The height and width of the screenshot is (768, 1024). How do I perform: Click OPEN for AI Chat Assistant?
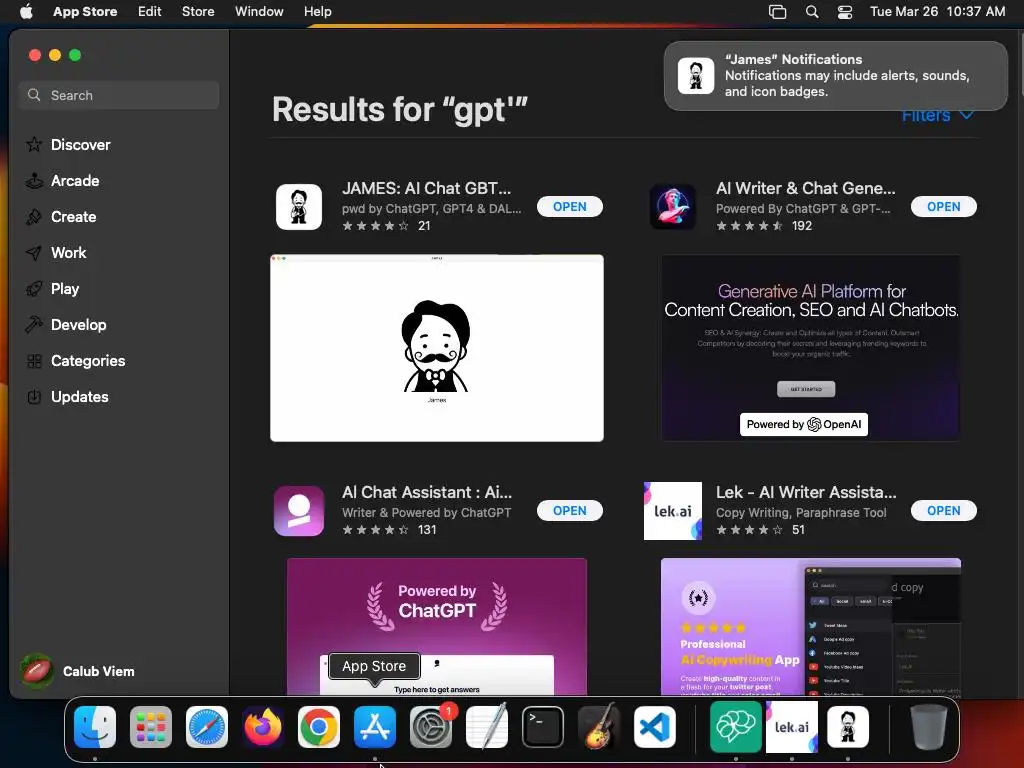(x=569, y=511)
